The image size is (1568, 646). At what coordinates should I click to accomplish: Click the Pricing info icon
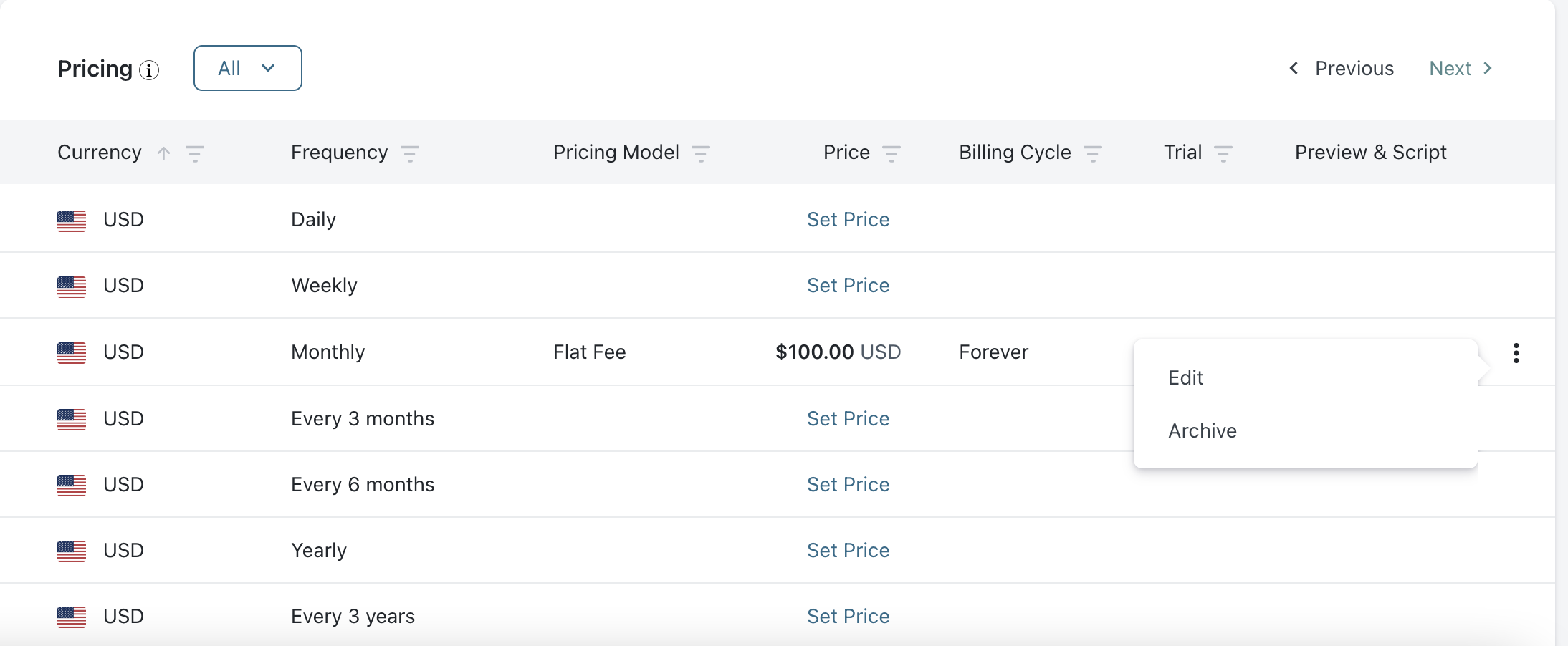tap(149, 70)
